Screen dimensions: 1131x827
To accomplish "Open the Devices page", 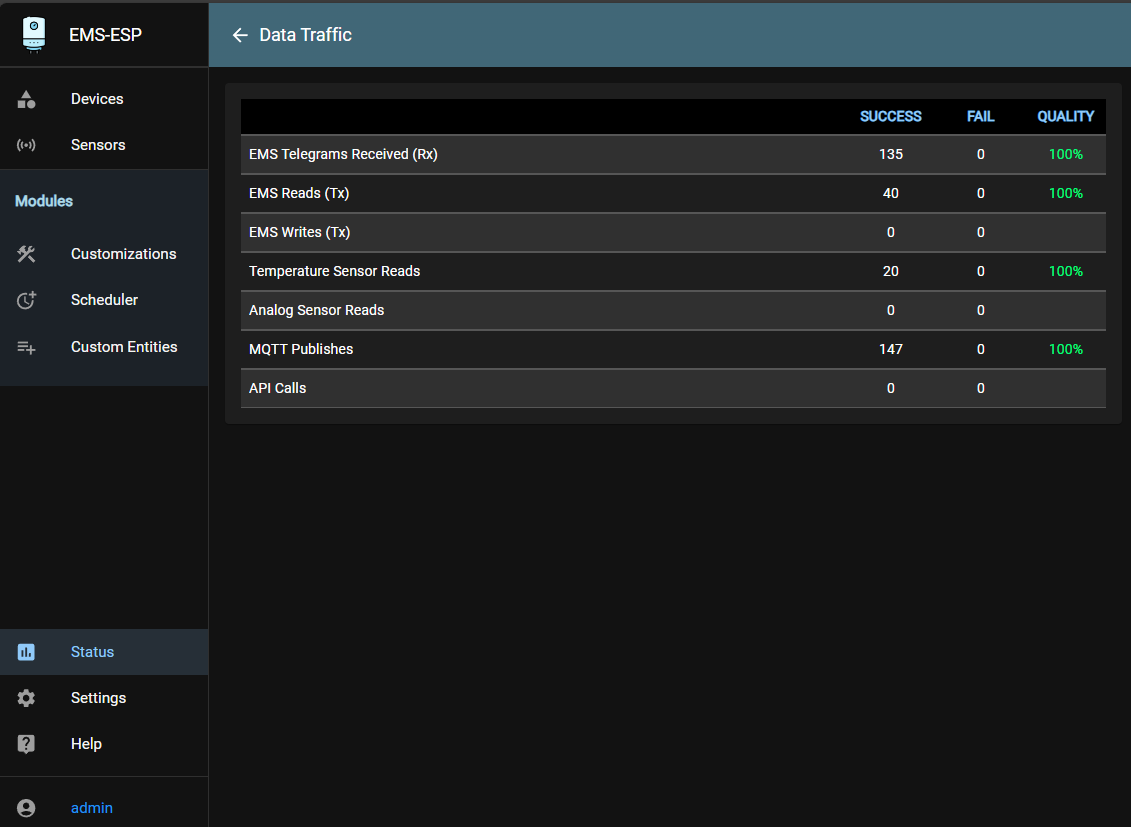I will point(97,99).
